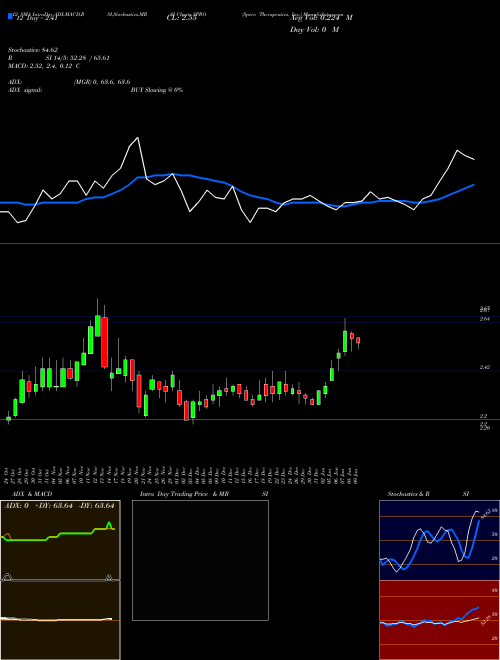The image size is (500, 660).
Task: Click the last red candlestick at the chart's end
Action: pos(358,340)
